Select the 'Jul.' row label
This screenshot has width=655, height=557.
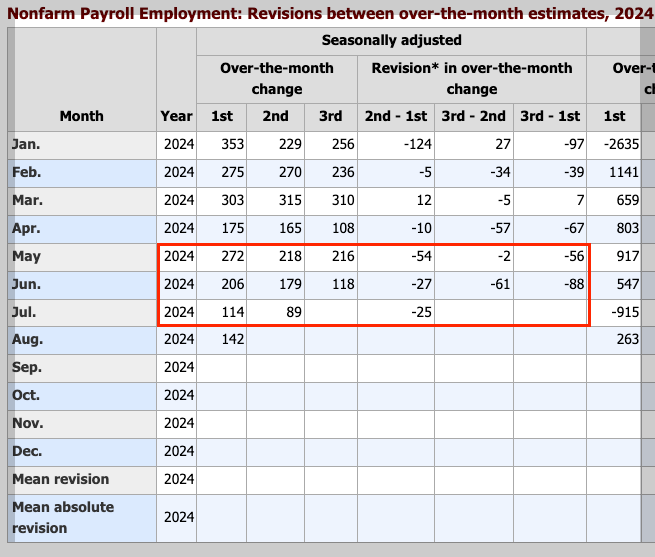click(x=24, y=312)
